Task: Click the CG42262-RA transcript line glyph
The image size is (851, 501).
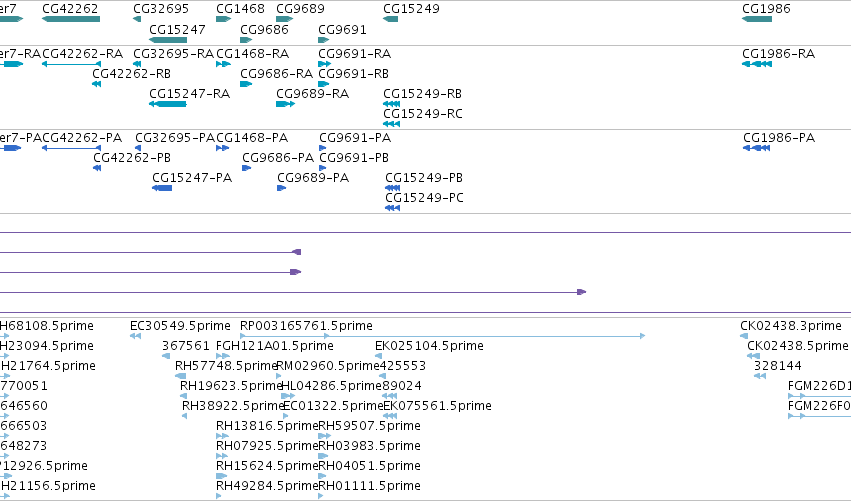Action: point(72,64)
